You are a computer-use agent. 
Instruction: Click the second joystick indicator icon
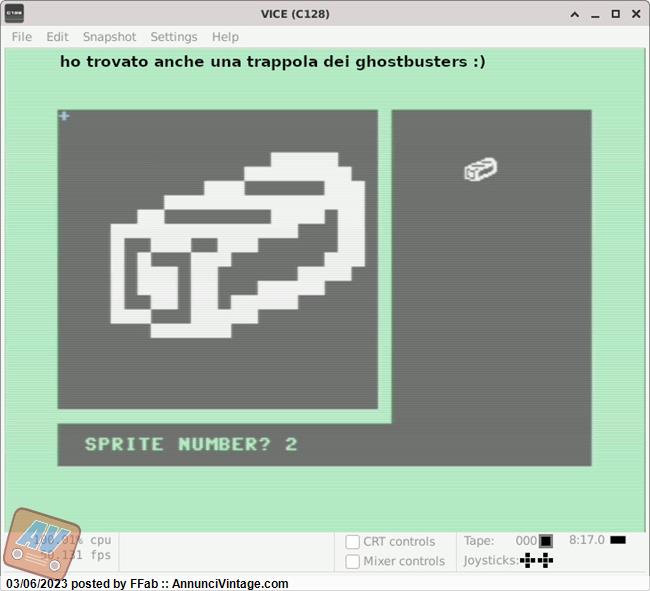click(x=545, y=560)
